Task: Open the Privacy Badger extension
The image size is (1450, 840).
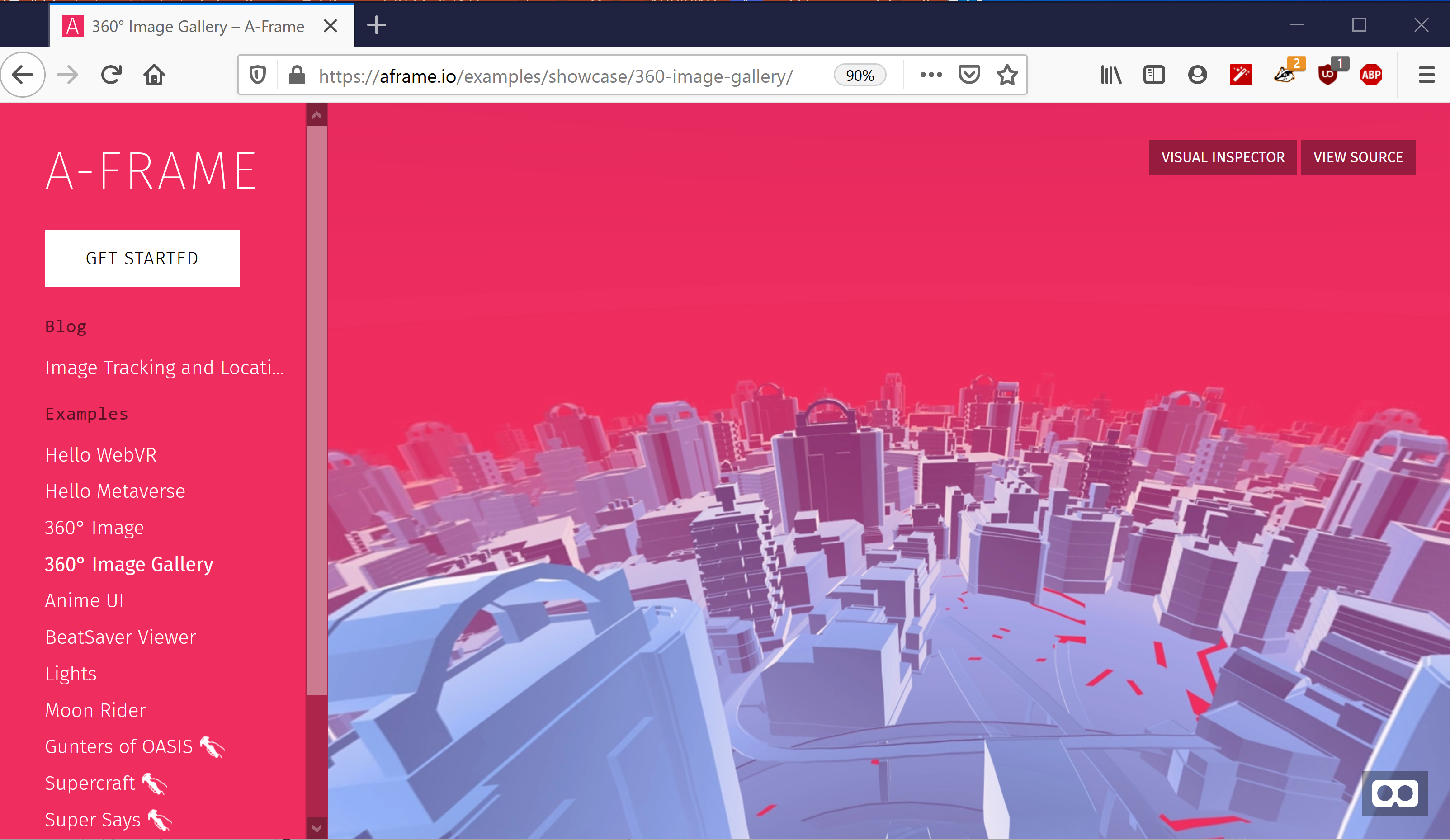Action: [1285, 74]
